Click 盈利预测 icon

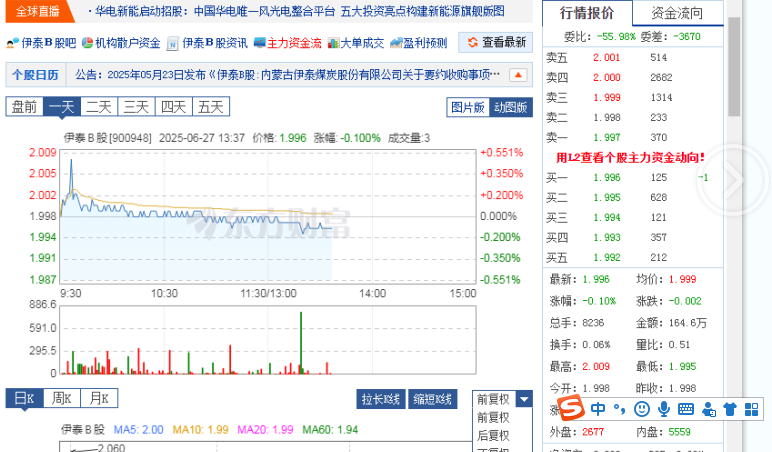396,43
